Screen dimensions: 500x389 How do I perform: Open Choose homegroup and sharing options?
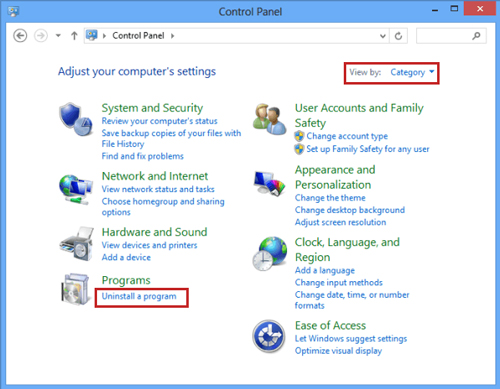(163, 207)
